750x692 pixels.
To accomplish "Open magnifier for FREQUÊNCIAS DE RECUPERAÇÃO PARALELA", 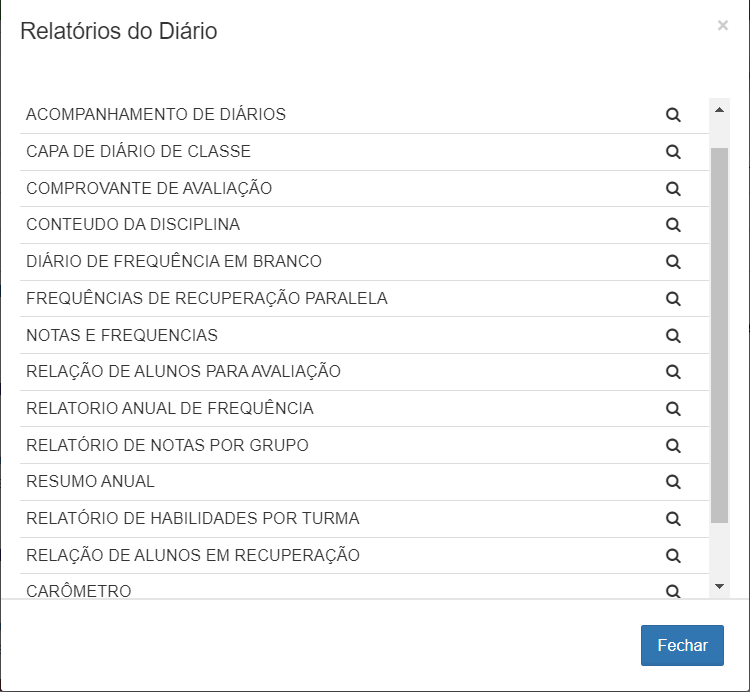I will (x=673, y=298).
